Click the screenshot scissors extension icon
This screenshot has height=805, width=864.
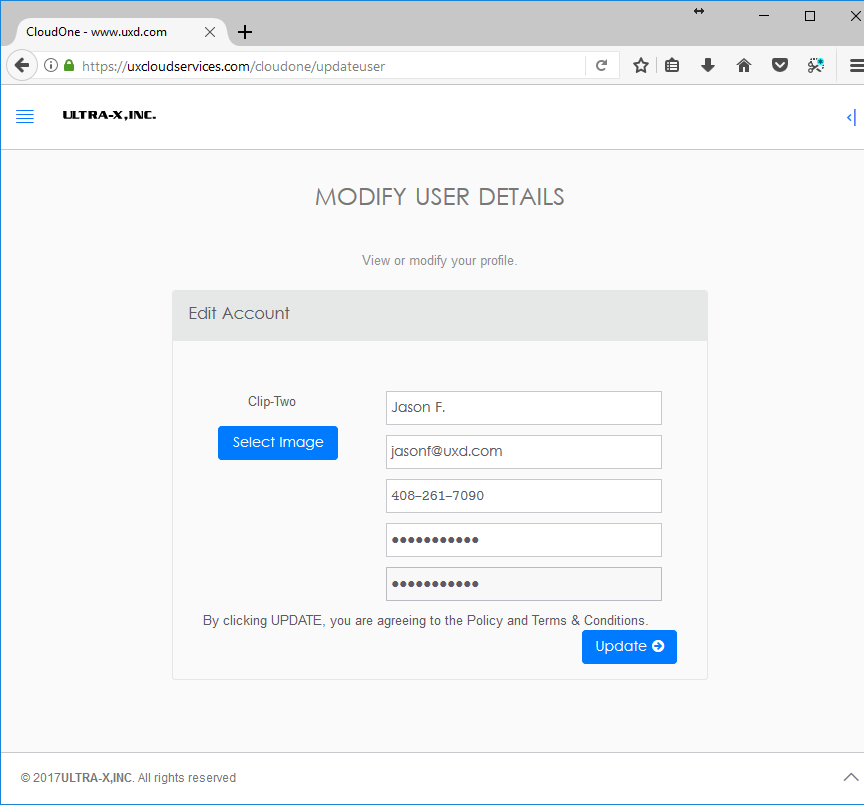(x=815, y=66)
